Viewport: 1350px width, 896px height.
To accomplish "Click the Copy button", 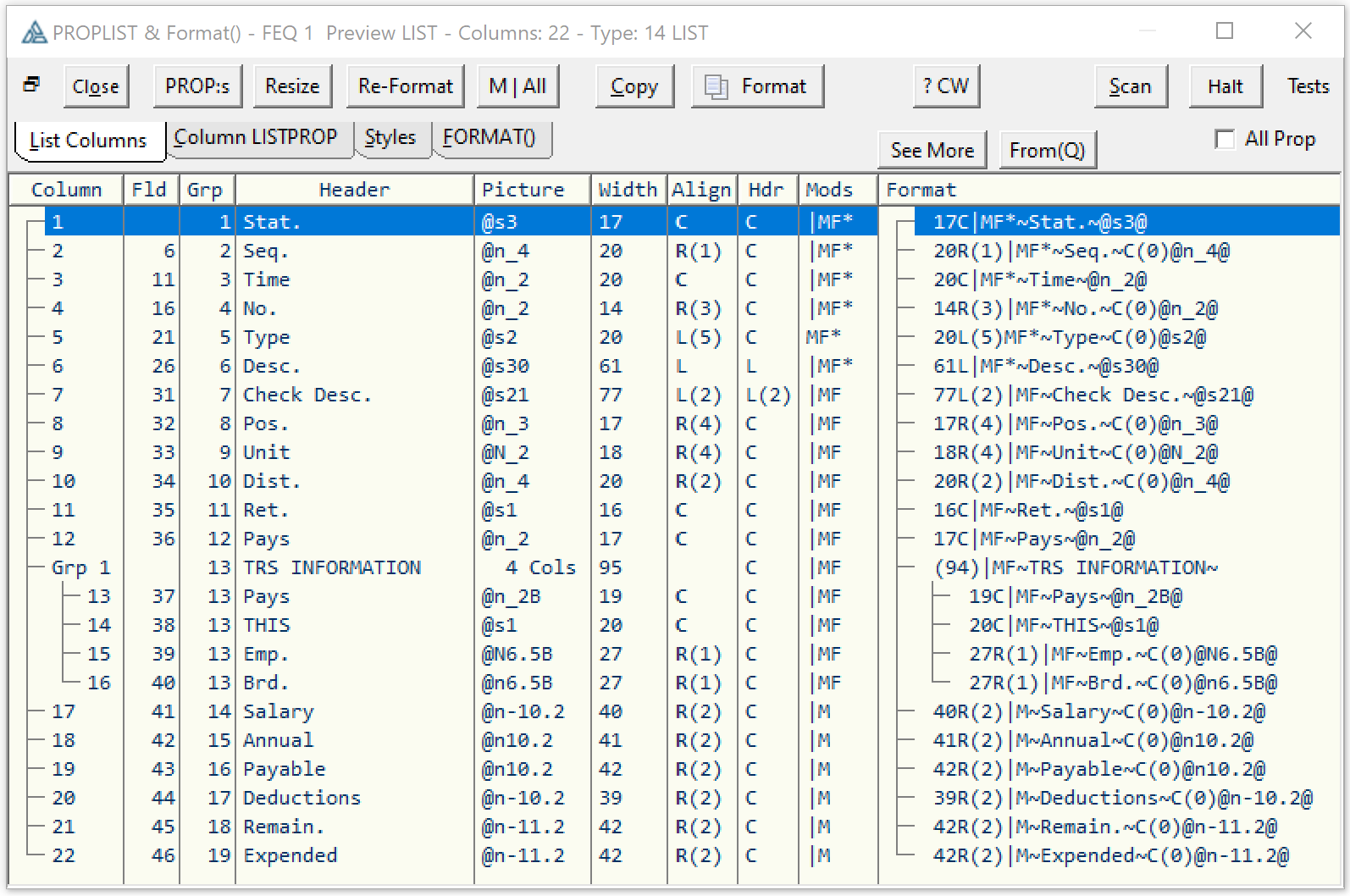I will [x=634, y=86].
